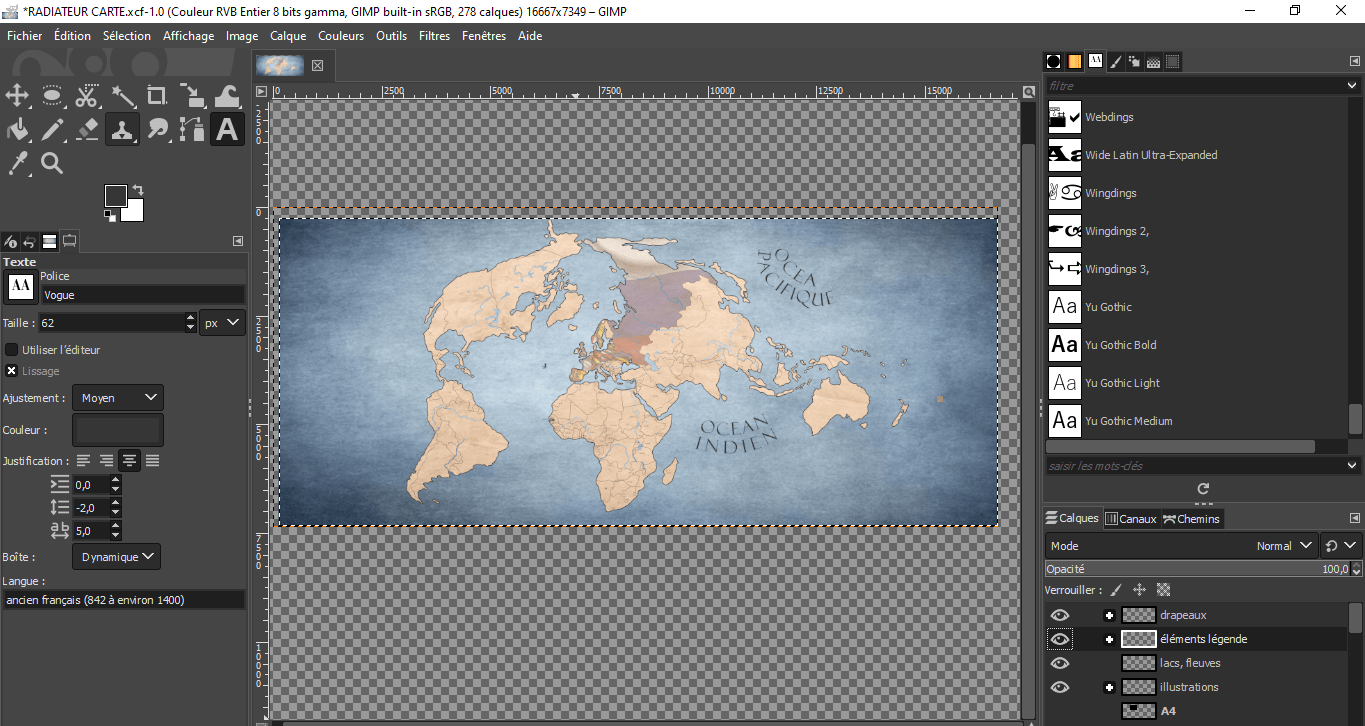Choose the Bucket Fill tool

[17, 129]
